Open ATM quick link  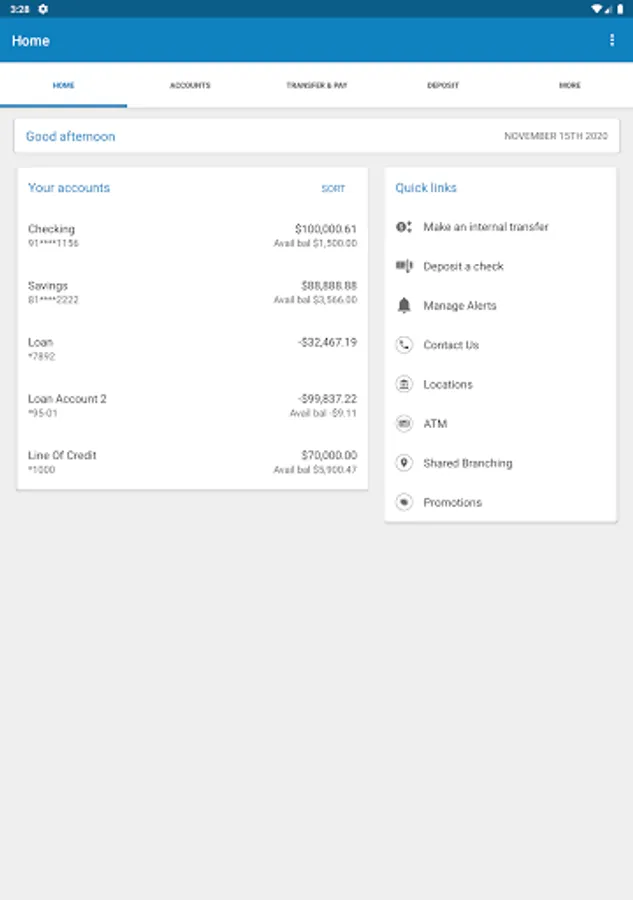click(x=500, y=424)
